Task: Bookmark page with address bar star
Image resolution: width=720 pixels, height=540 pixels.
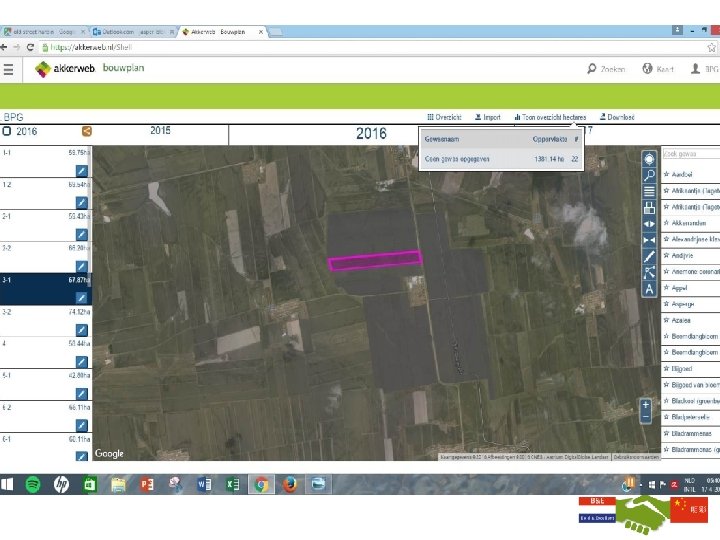Action: pos(711,47)
